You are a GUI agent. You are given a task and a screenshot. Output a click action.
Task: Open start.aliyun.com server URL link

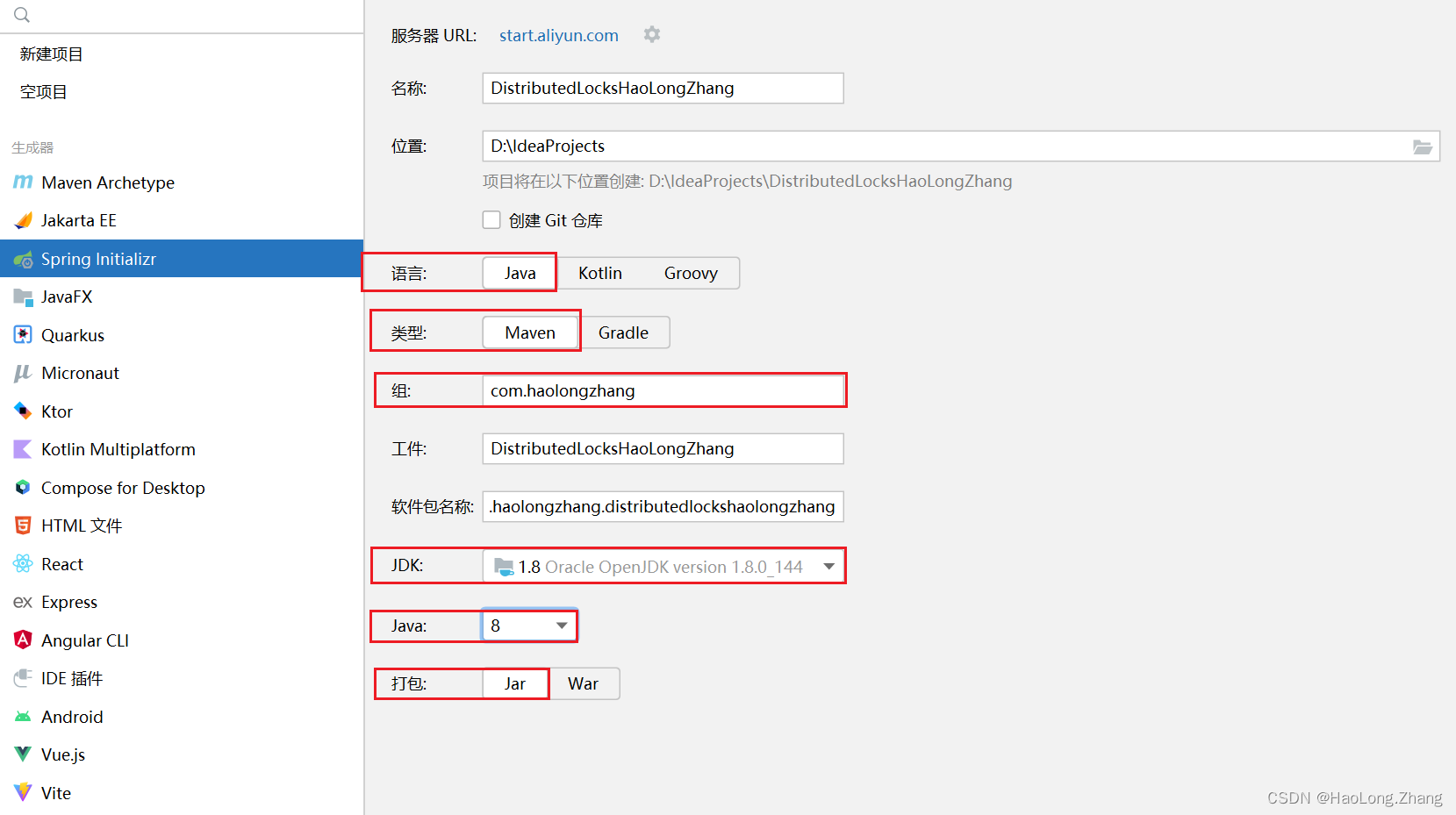(559, 35)
